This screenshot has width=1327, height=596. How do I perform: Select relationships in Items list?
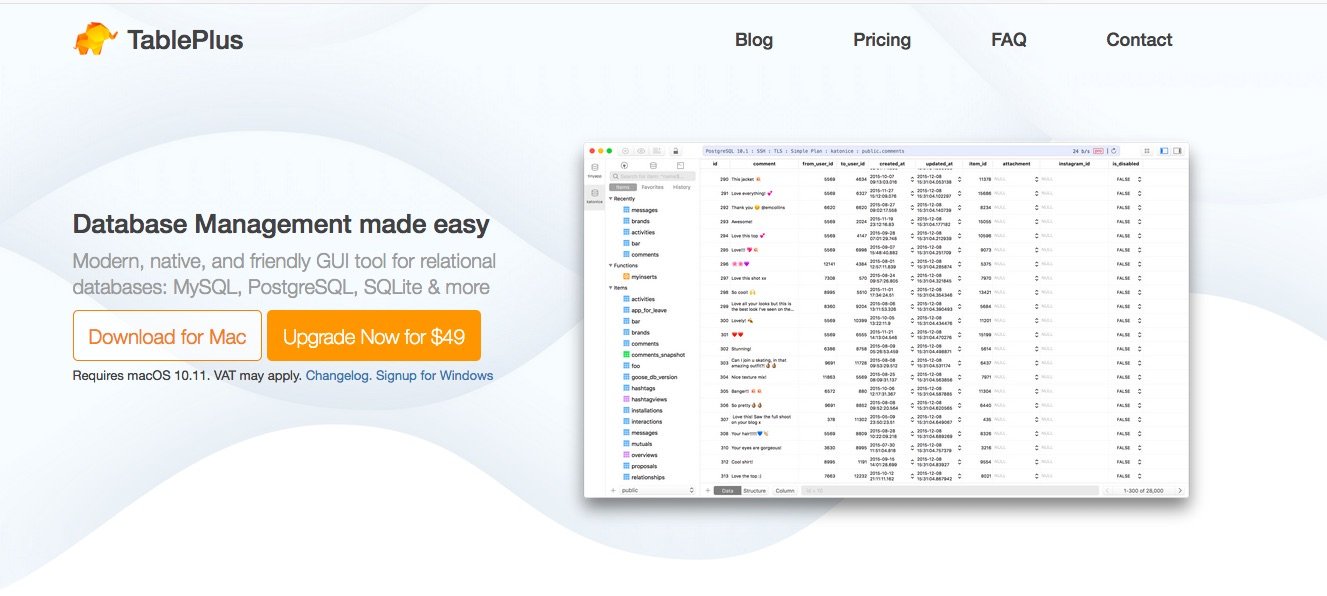(648, 477)
